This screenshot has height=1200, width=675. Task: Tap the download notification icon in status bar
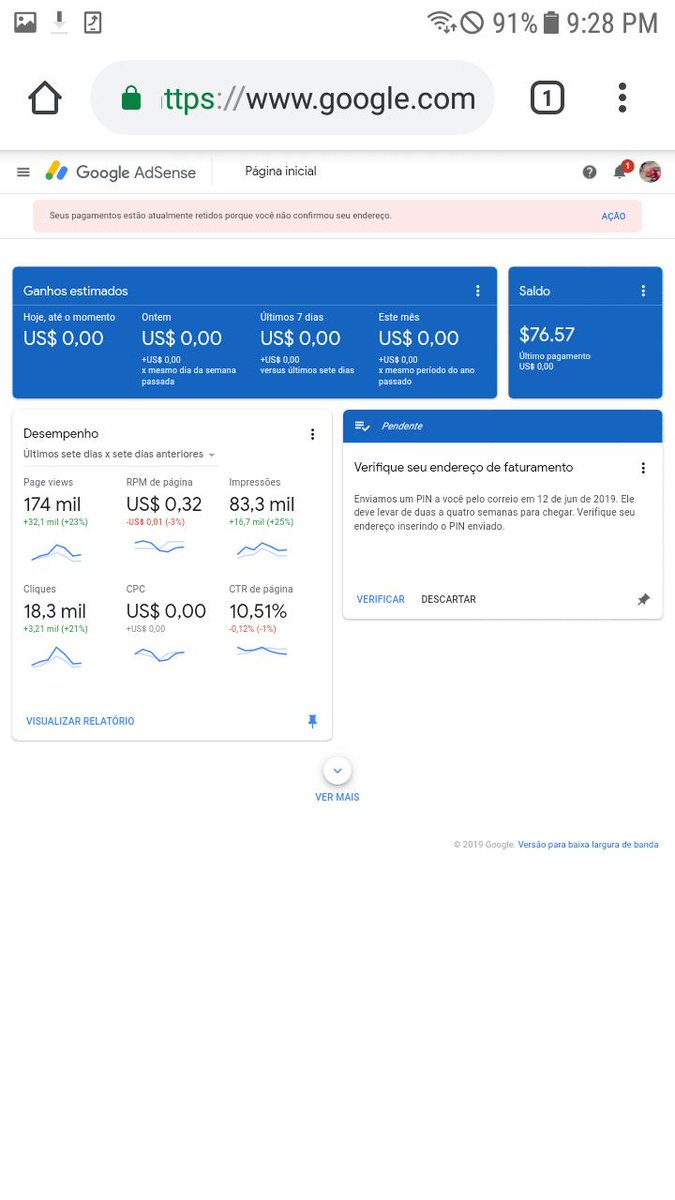tap(59, 22)
